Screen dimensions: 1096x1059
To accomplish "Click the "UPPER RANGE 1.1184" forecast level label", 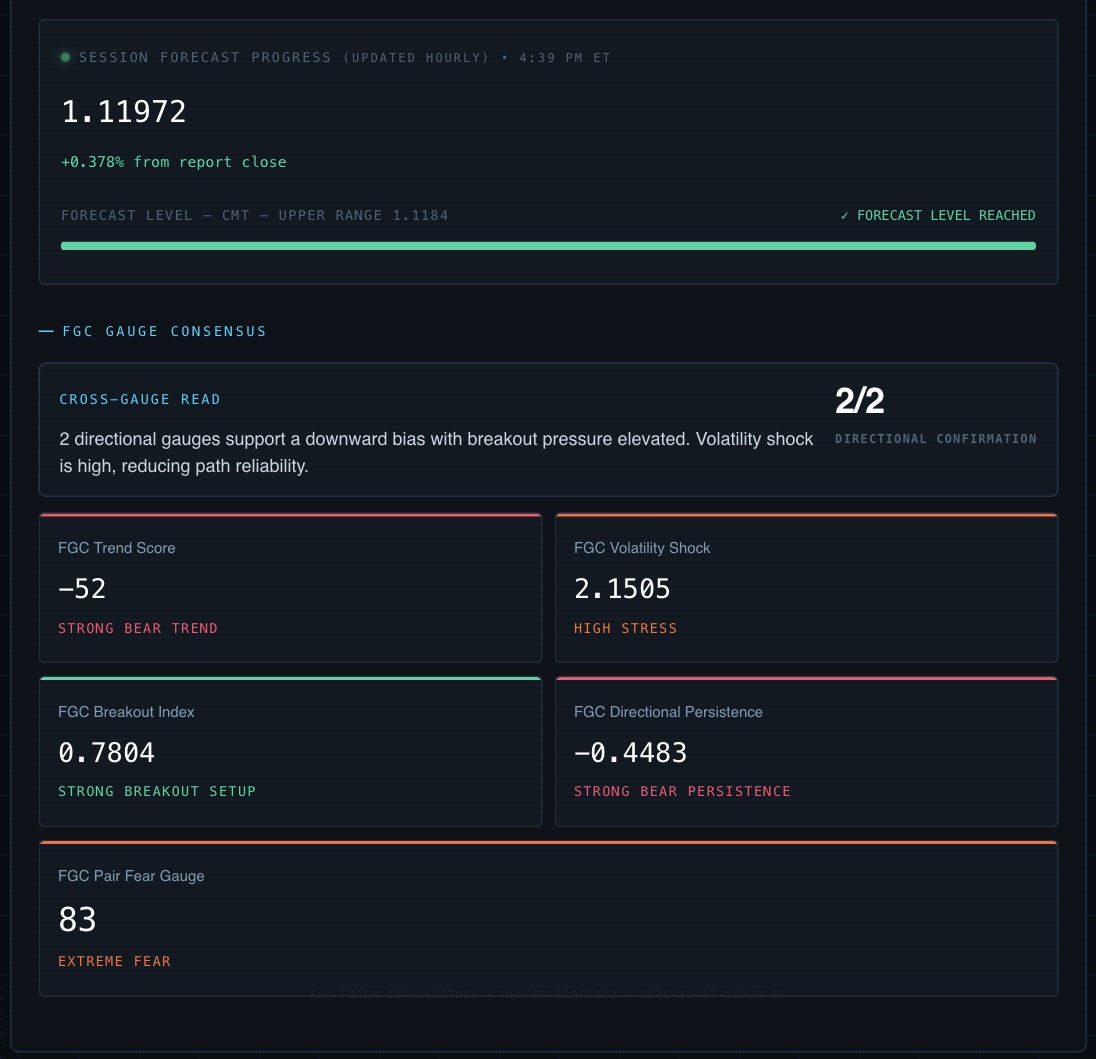I will tap(363, 215).
